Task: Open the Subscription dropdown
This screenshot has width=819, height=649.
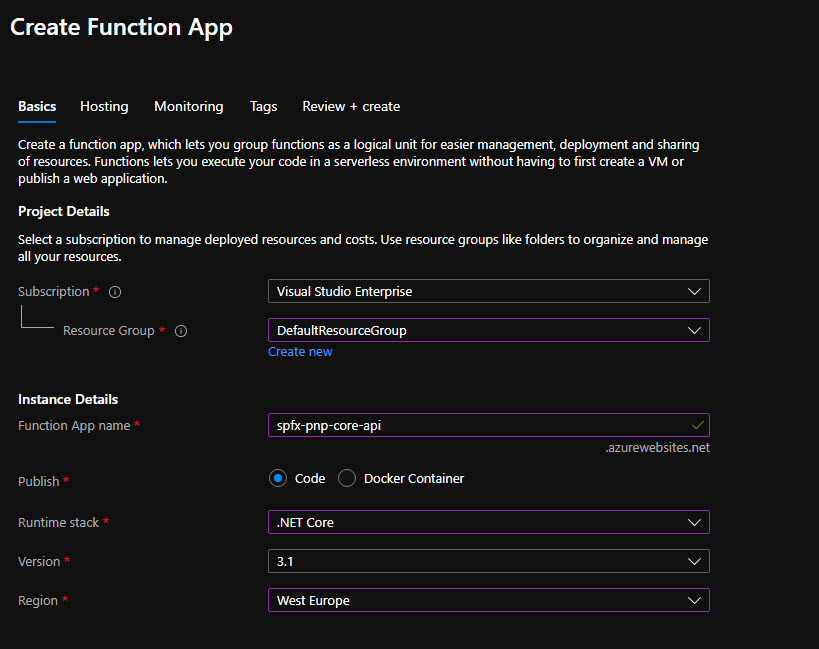Action: tap(488, 291)
